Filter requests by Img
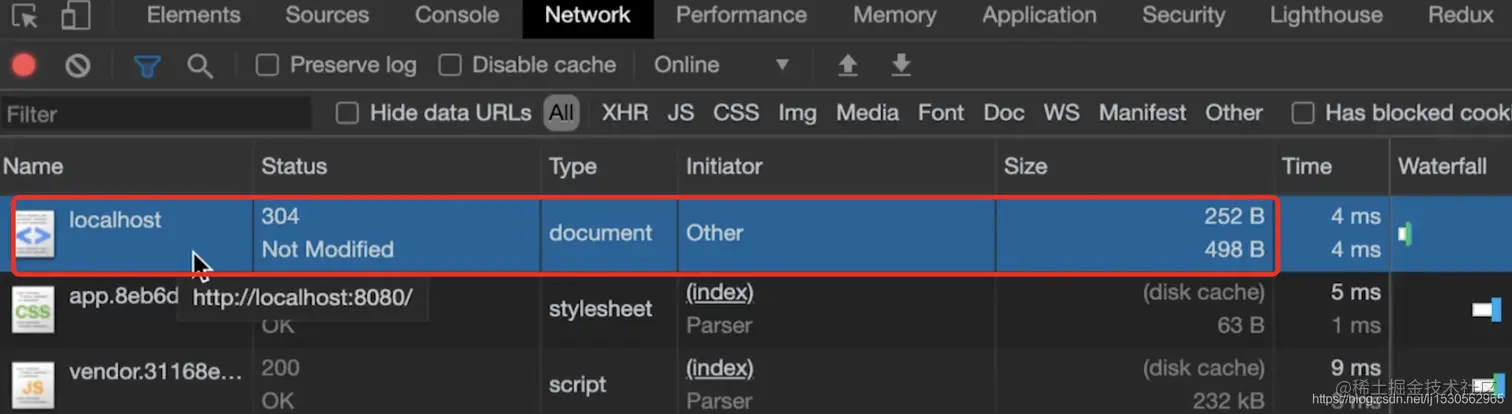1512x414 pixels. pyautogui.click(x=797, y=113)
